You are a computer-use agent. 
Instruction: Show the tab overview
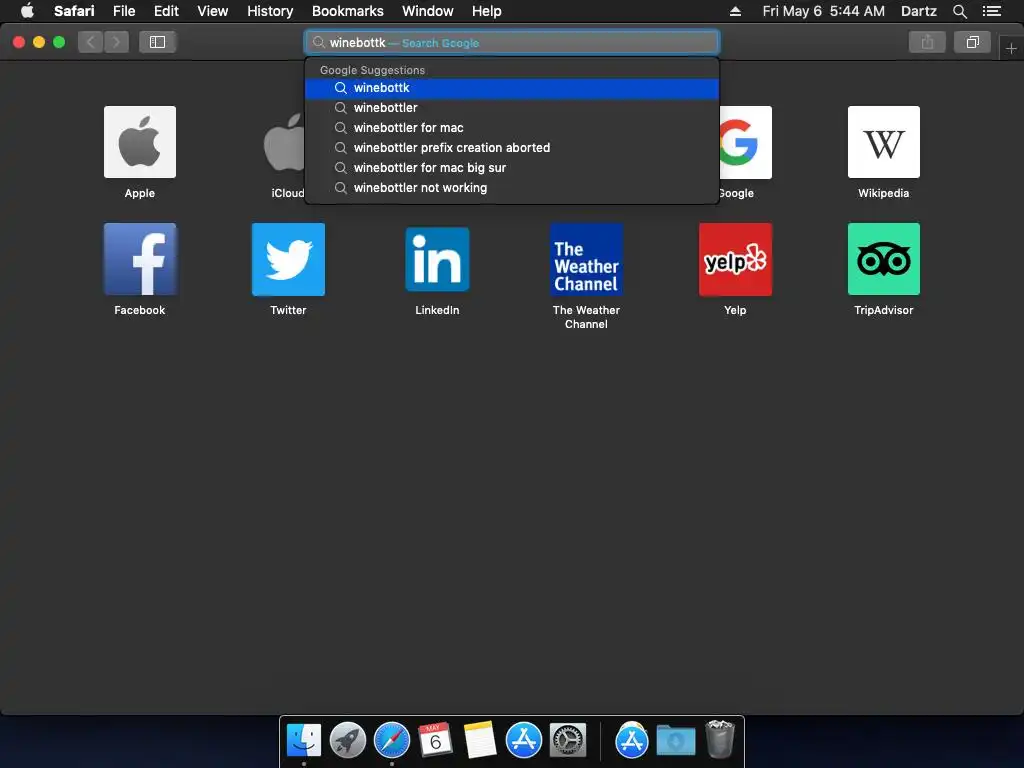coord(972,42)
